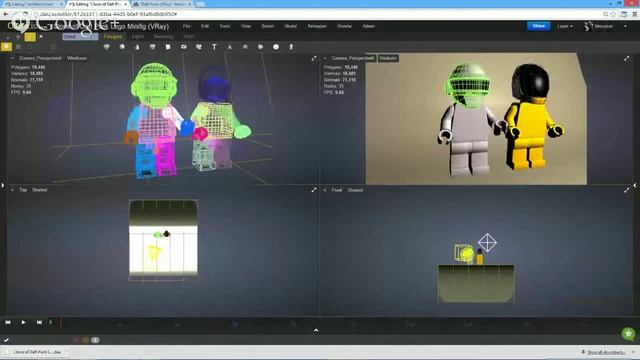Viewport: 640px width, 360px height.
Task: Click the red circle in status bar
Action: [x=75, y=340]
